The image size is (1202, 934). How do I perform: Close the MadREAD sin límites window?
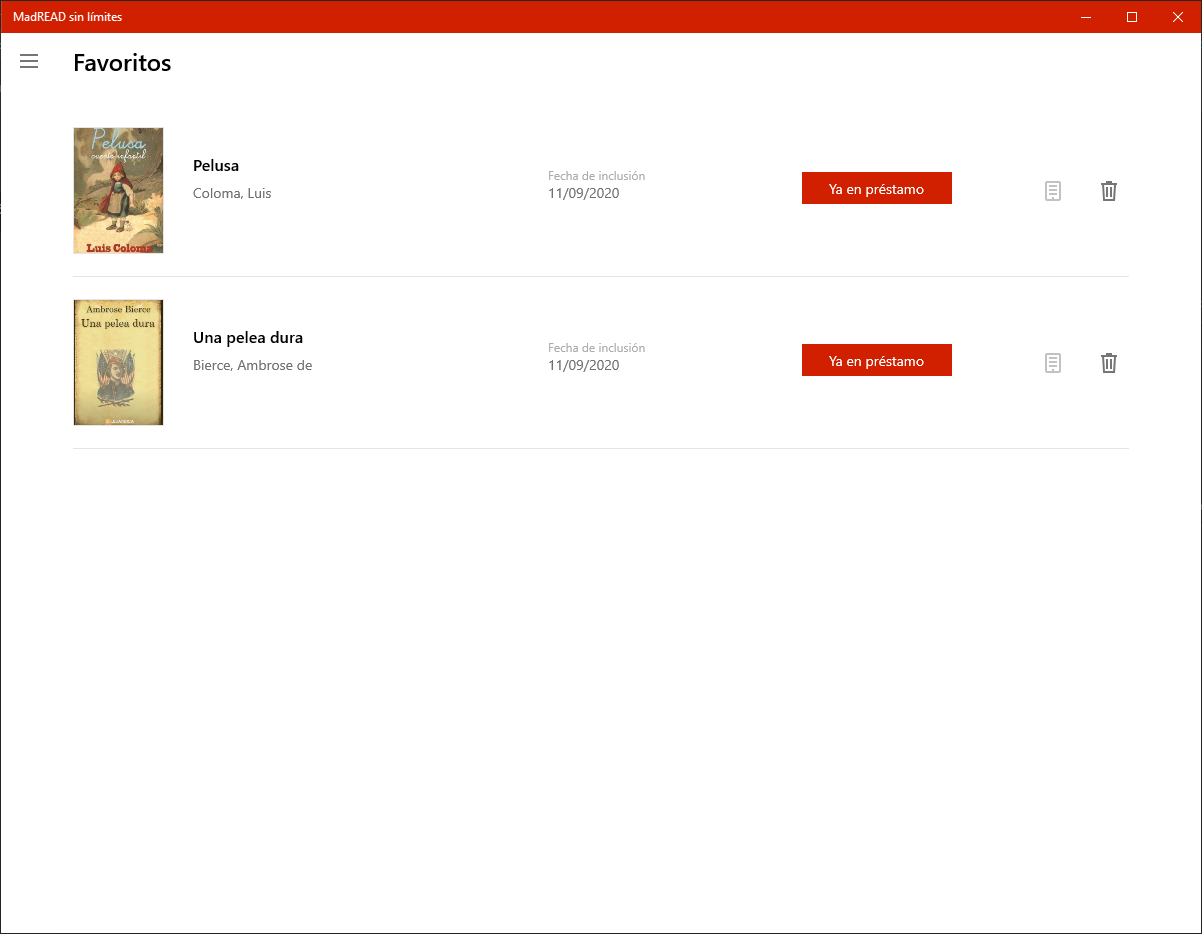1178,17
